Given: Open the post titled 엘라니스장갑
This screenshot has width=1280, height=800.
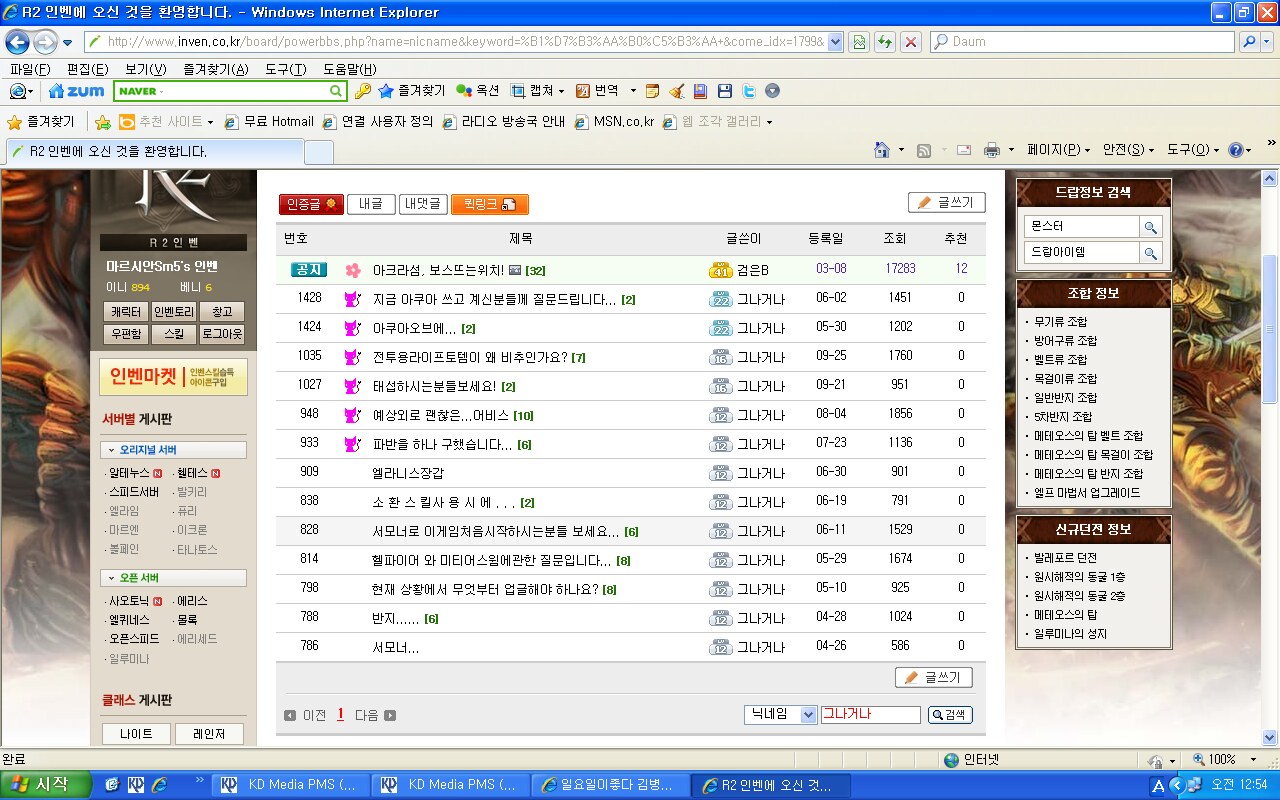Looking at the screenshot, I should 407,473.
